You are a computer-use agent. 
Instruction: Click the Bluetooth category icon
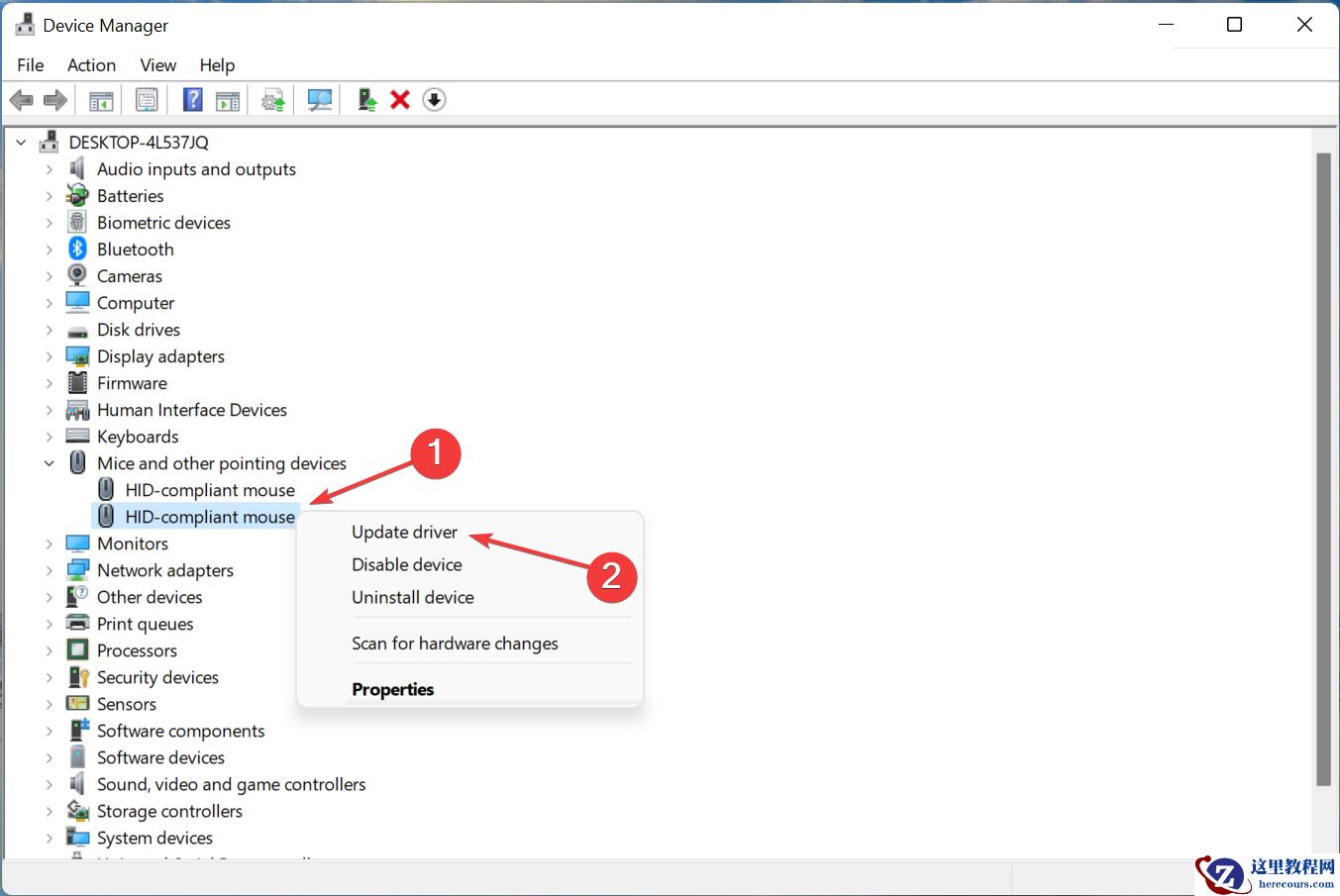coord(77,249)
